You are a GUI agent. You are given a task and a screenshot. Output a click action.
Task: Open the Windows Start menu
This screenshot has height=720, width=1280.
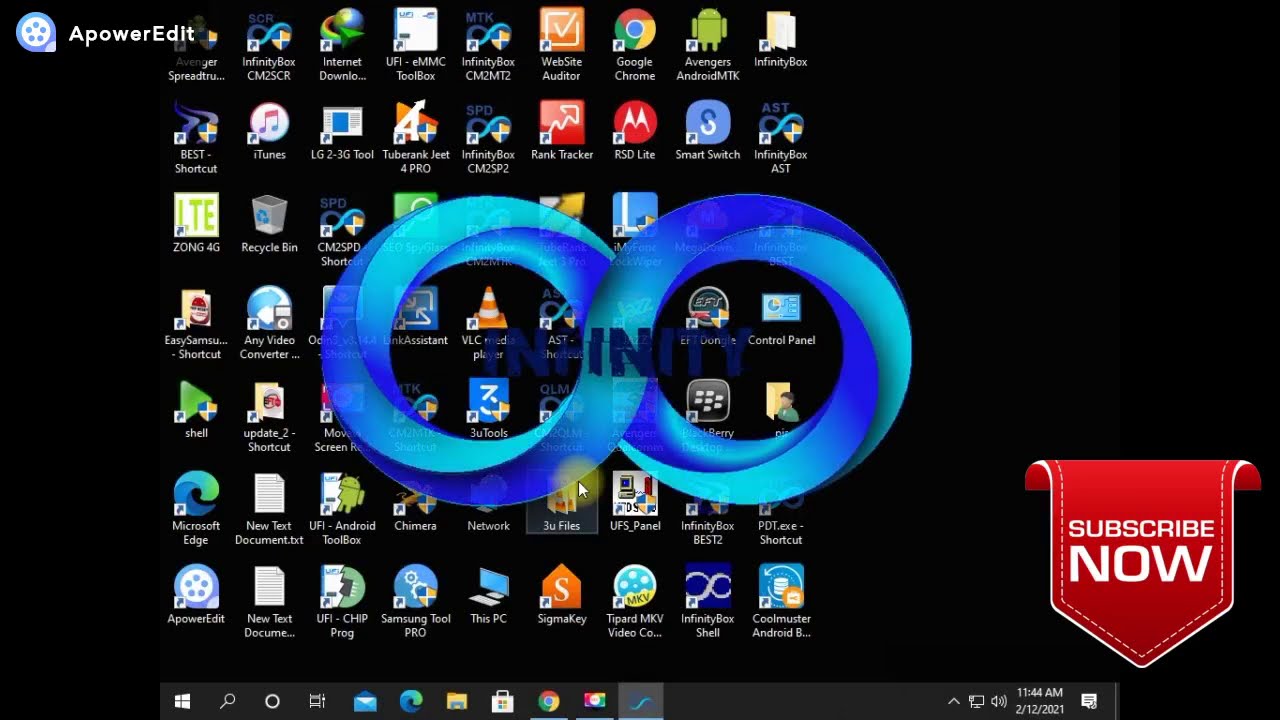(182, 701)
